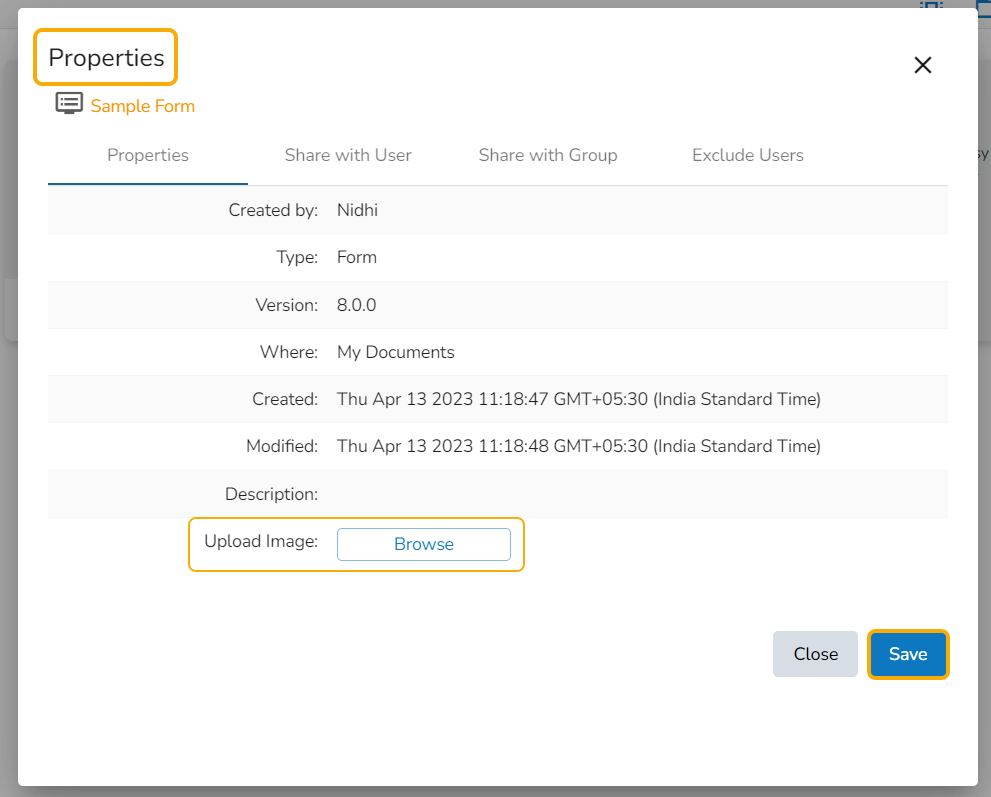Click the Properties dialog heading
This screenshot has width=991, height=797.
pyautogui.click(x=106, y=58)
